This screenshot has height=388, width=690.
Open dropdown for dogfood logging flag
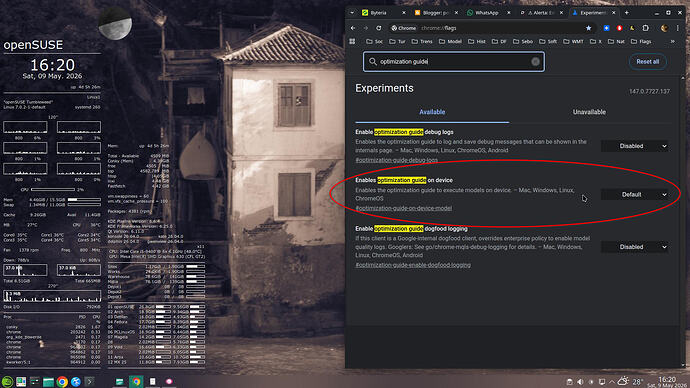tap(635, 247)
